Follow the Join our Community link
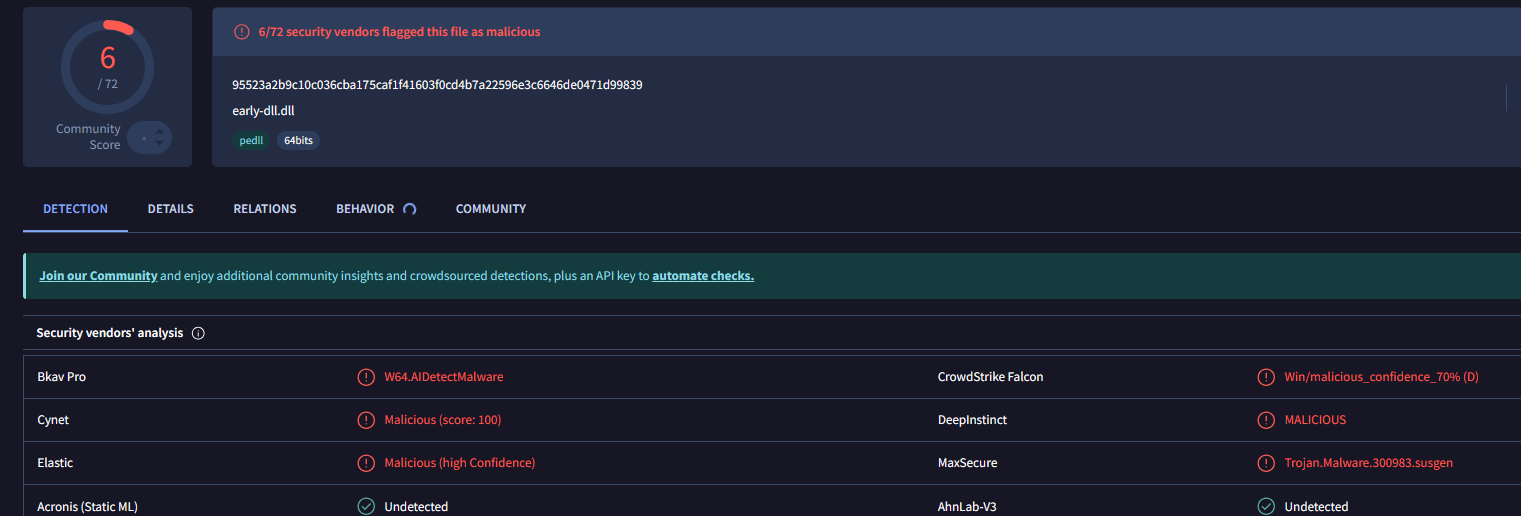 tap(98, 276)
